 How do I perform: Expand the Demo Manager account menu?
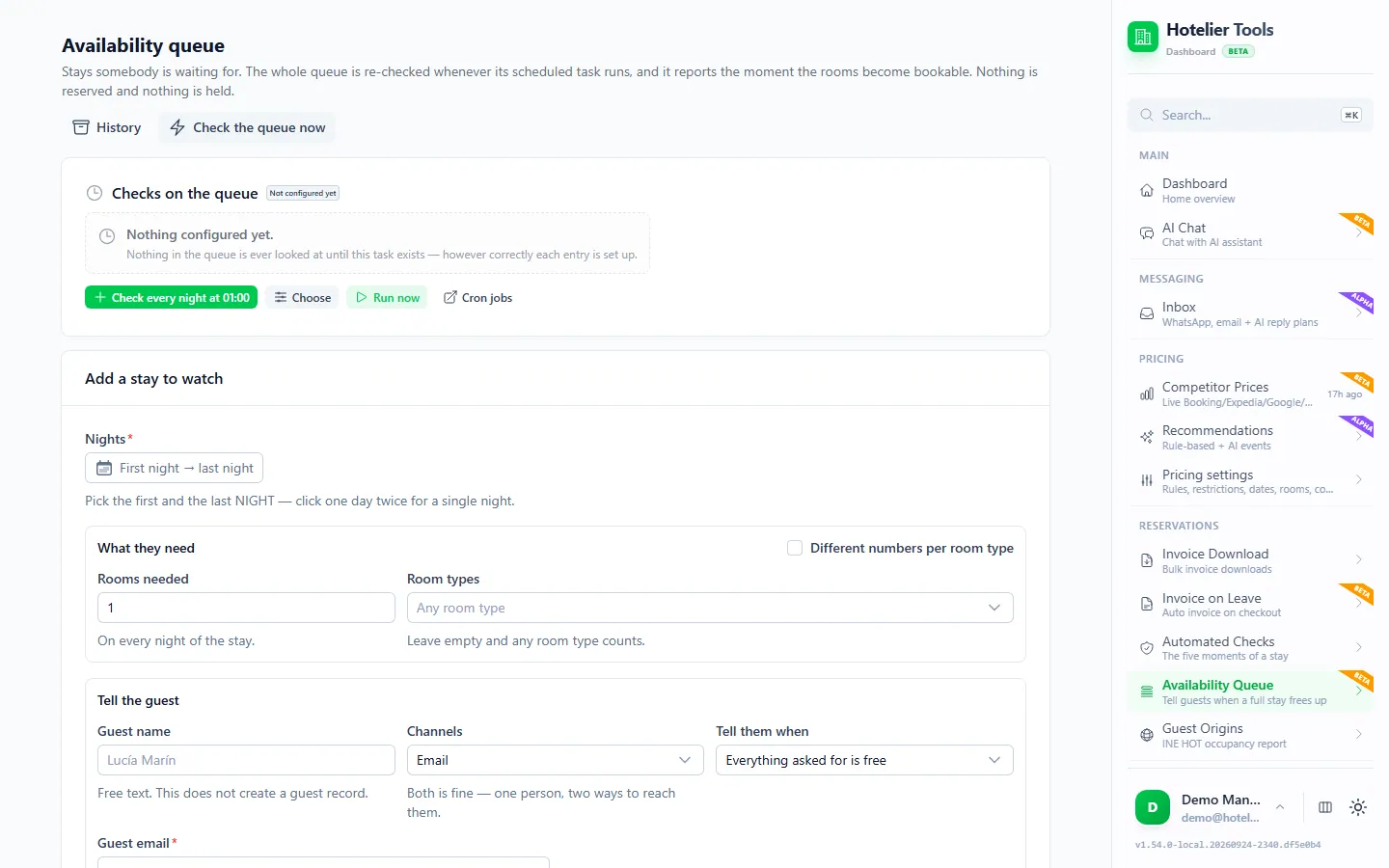pos(1280,807)
